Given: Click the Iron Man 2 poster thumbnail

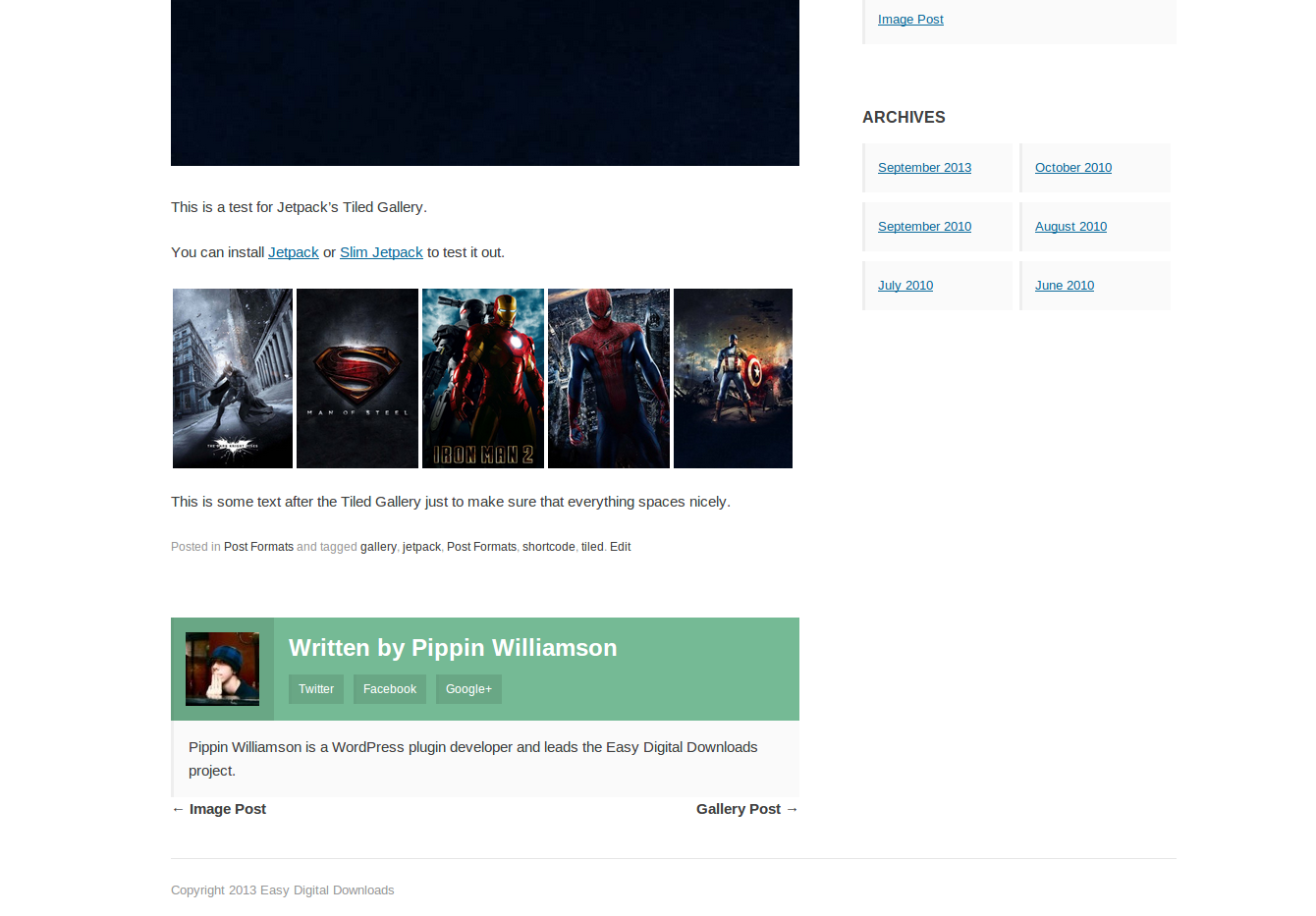Looking at the screenshot, I should [482, 378].
